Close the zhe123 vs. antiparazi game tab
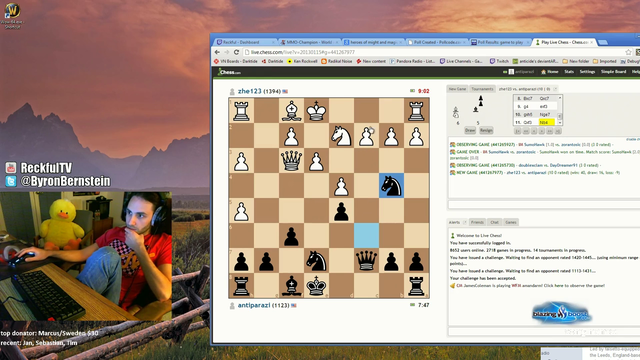Viewport: 640px width, 360px height. 555,89
